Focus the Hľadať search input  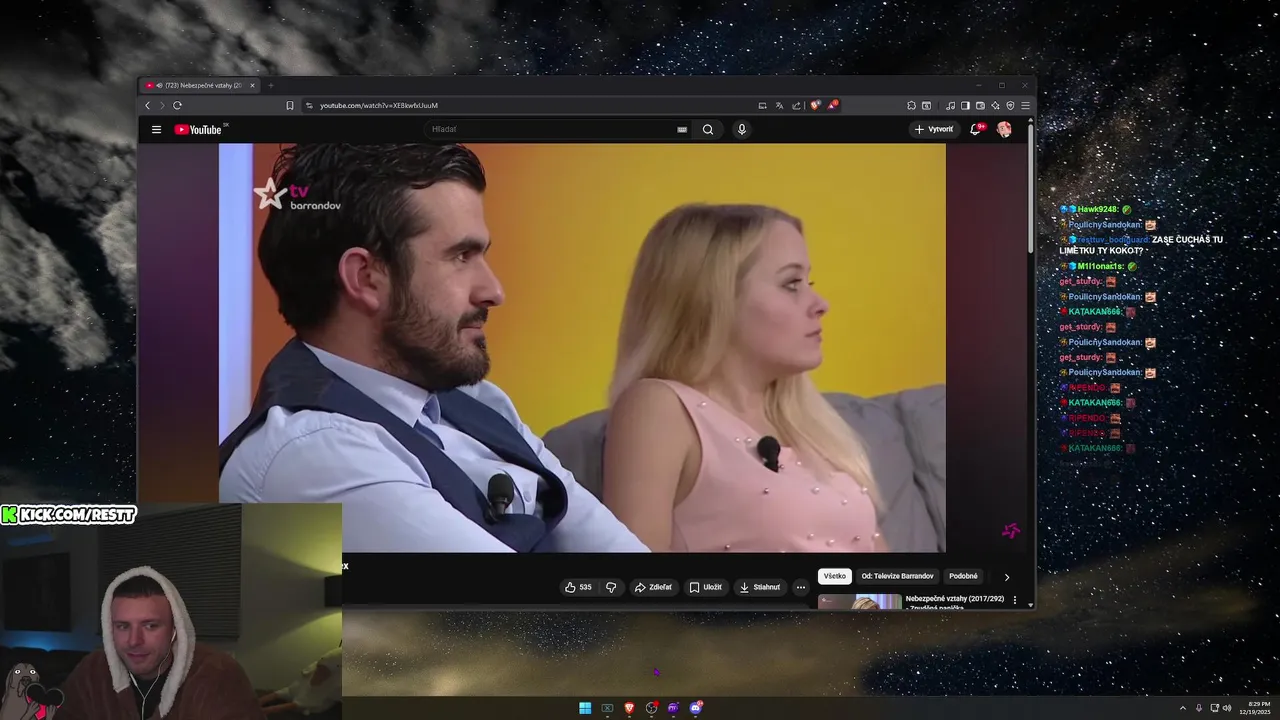550,129
